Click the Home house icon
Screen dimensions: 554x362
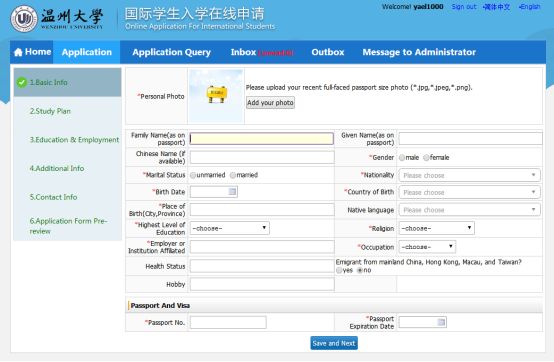[18, 52]
